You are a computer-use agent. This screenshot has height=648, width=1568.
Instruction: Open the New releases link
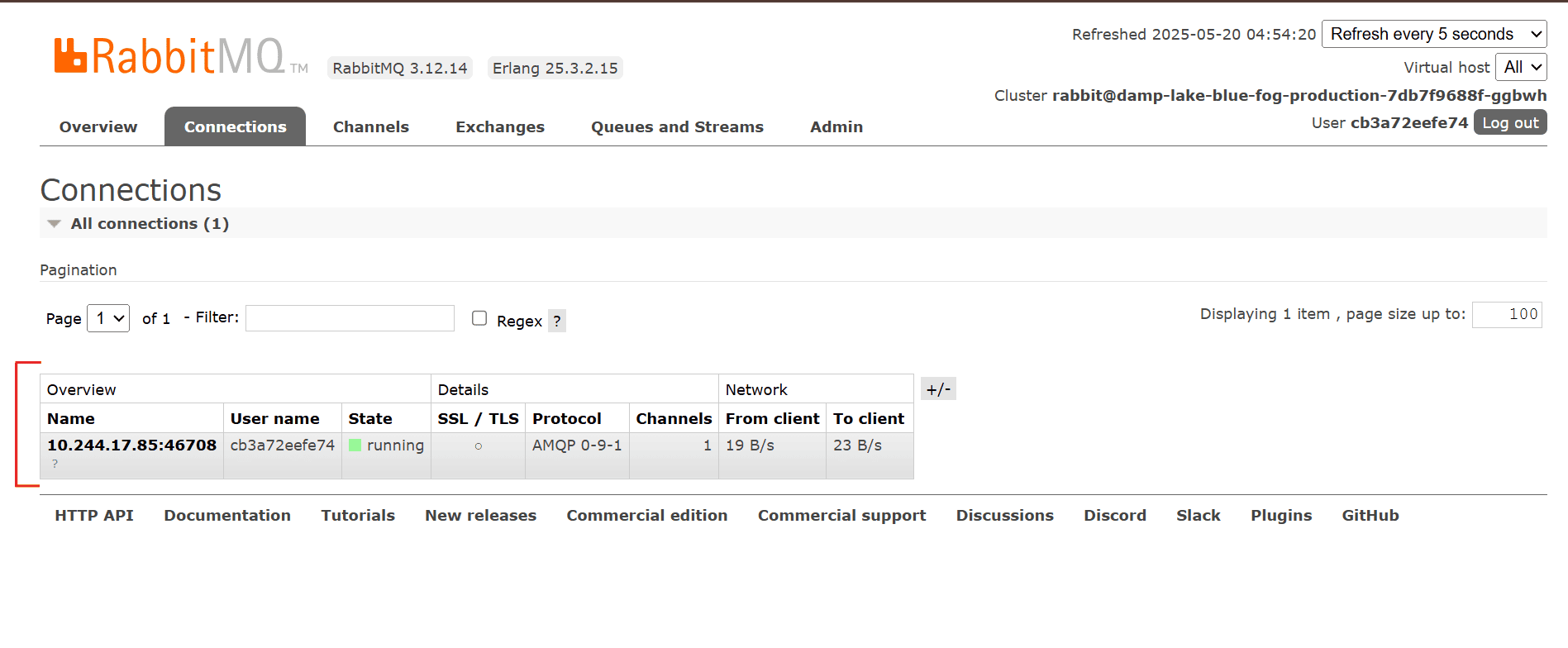pyautogui.click(x=480, y=515)
